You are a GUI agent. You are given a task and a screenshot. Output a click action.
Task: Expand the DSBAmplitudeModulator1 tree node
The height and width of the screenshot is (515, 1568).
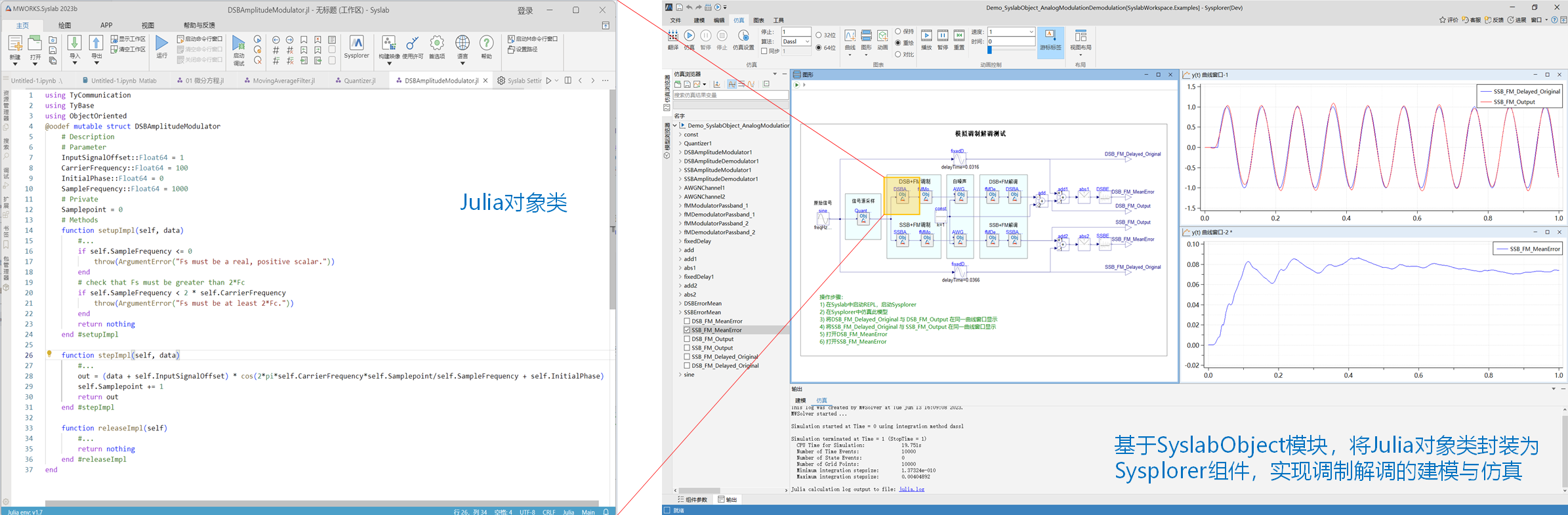click(x=680, y=152)
